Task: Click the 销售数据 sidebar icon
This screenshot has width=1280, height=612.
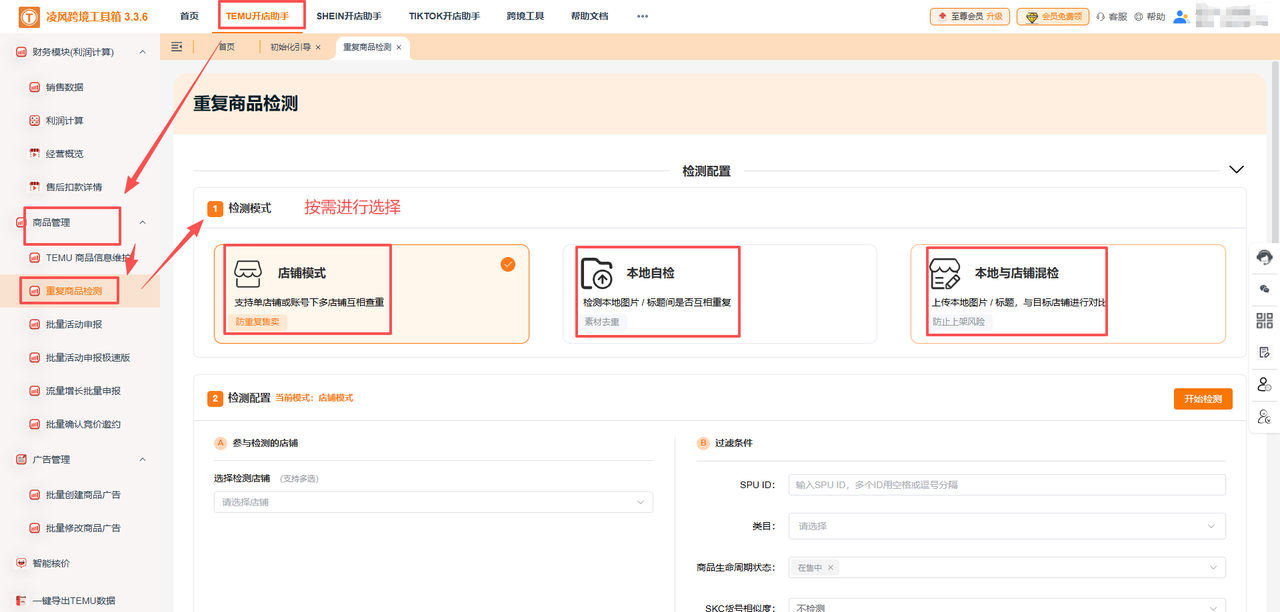Action: point(35,87)
